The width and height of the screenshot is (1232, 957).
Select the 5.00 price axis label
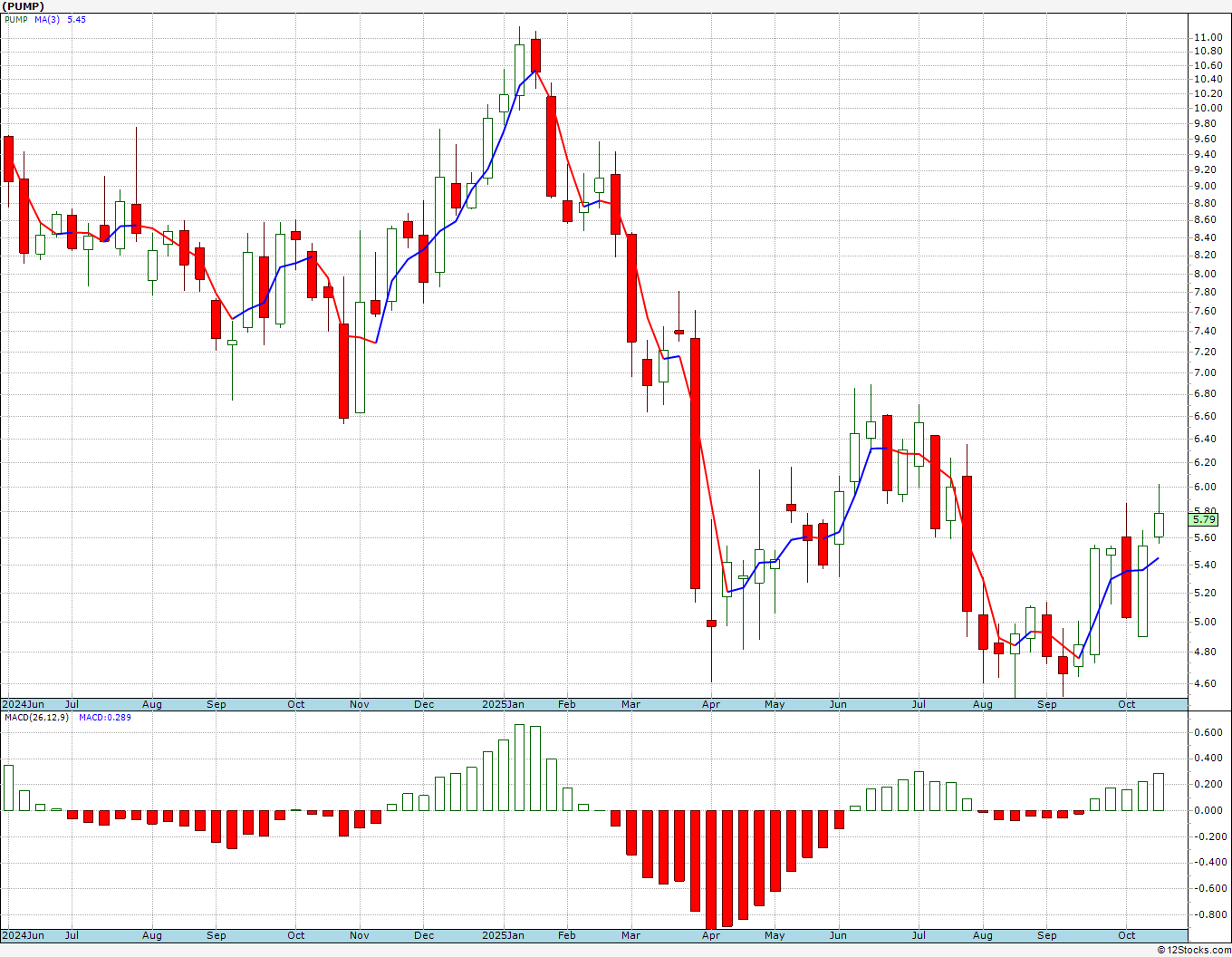1205,622
